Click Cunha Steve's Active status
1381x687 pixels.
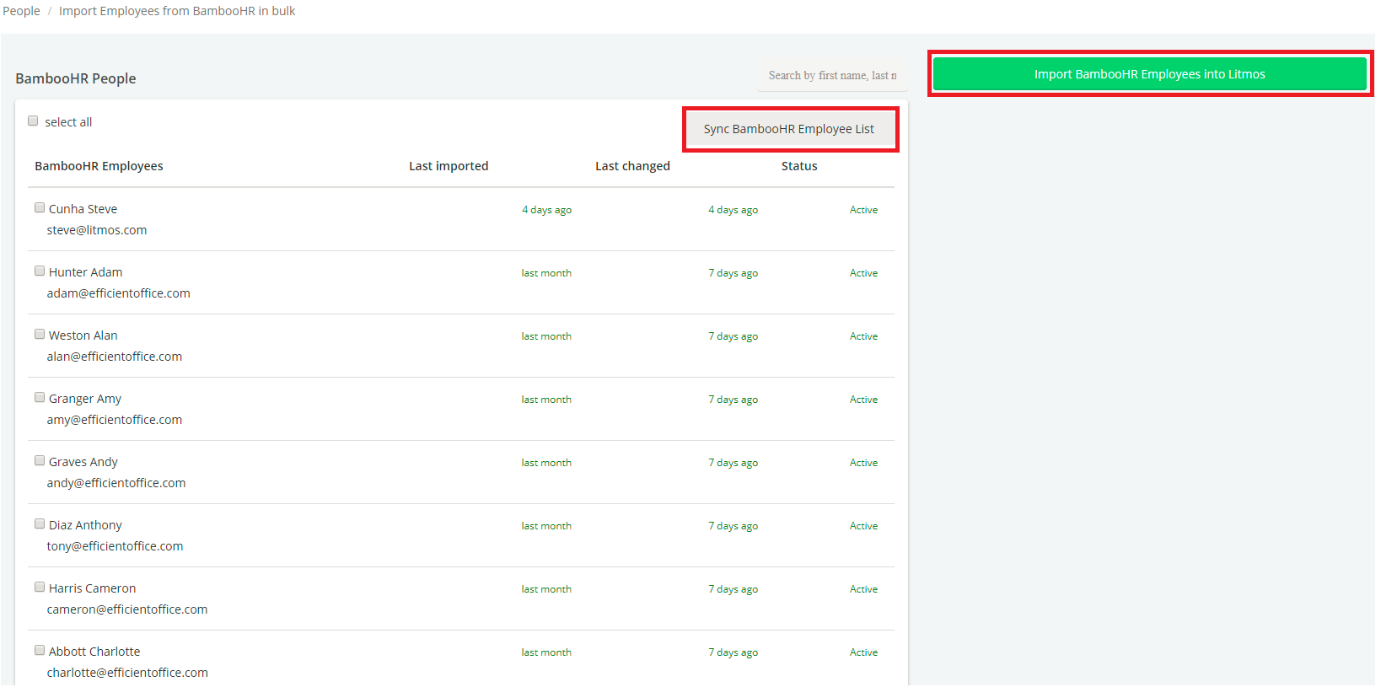(864, 210)
